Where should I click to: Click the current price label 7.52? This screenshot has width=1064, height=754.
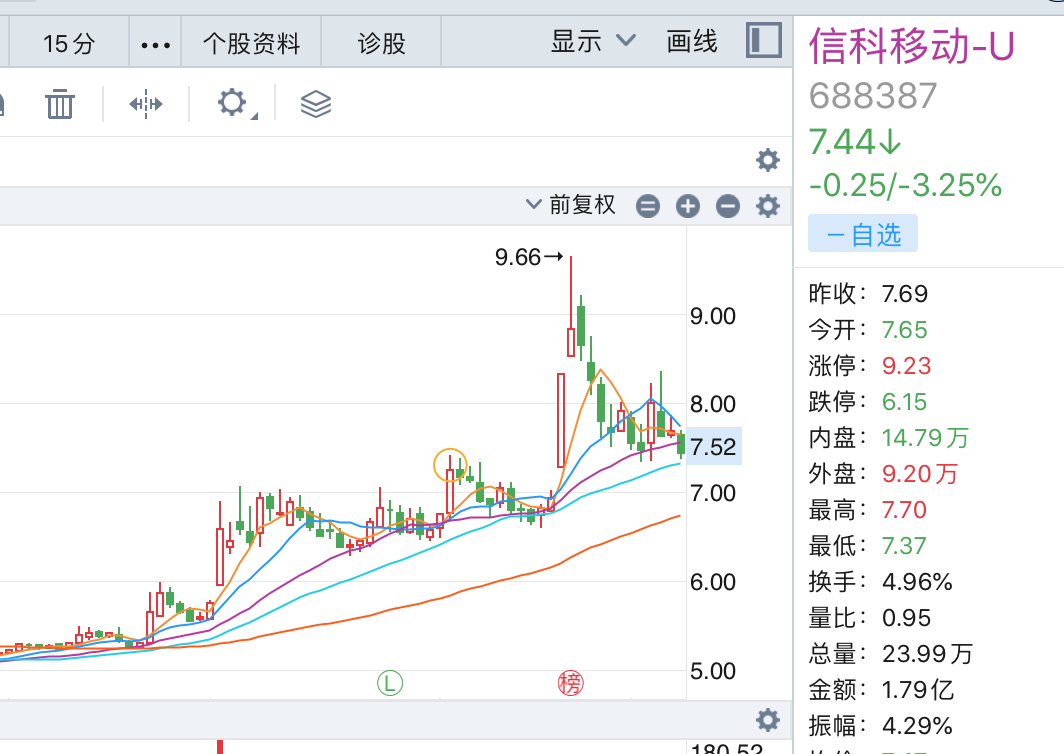[x=713, y=447]
